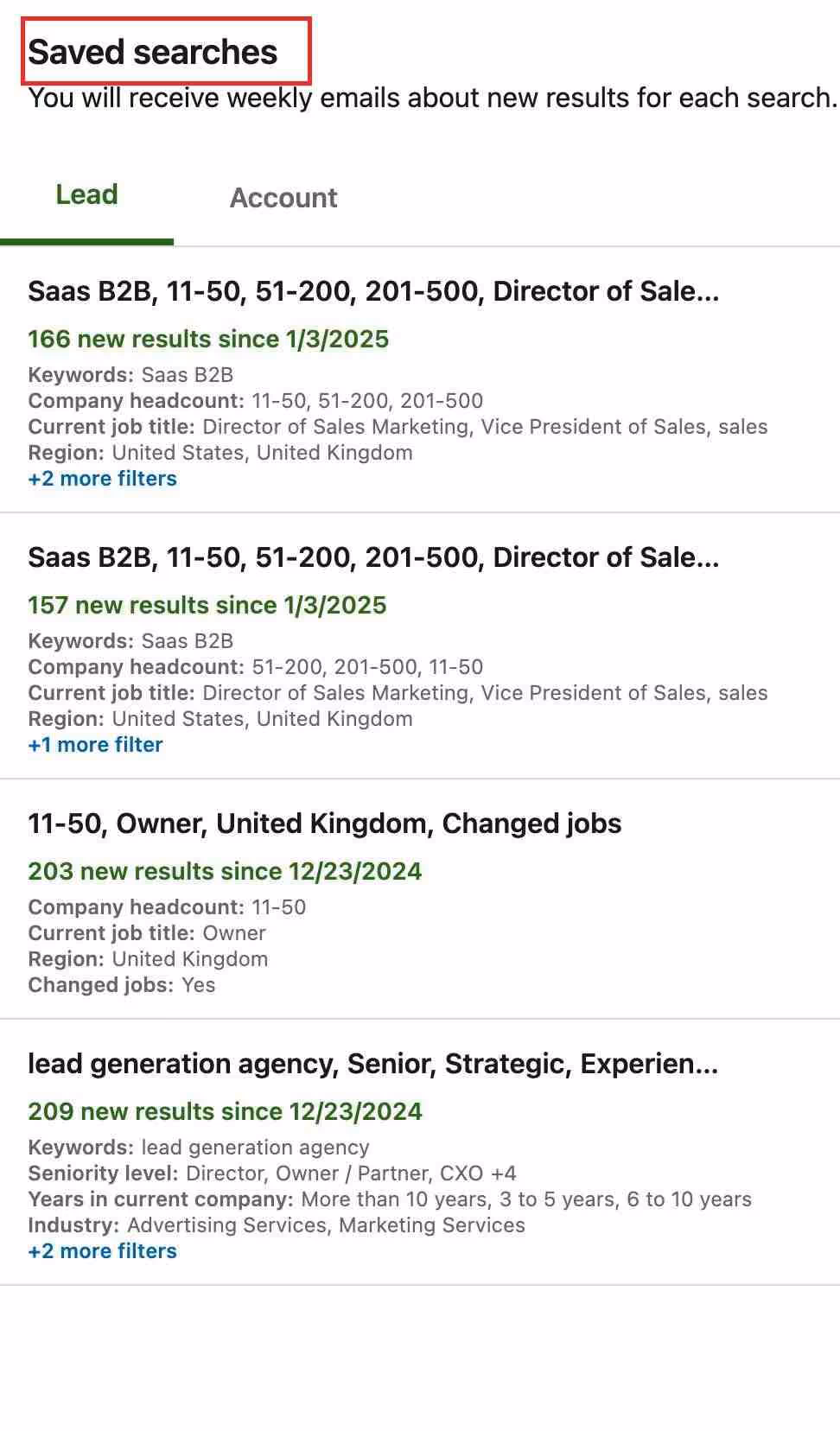Switch to the Account tab
840x1431 pixels.
click(283, 198)
